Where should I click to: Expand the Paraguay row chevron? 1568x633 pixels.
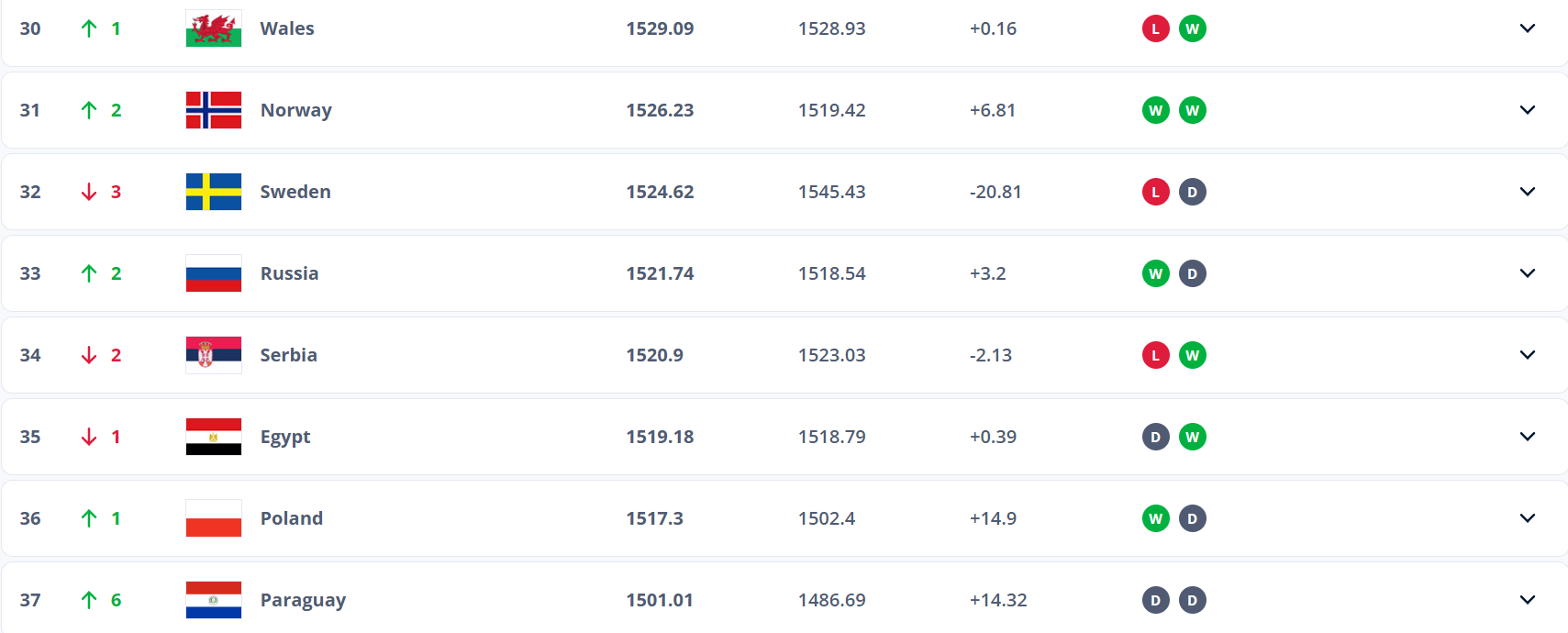tap(1527, 600)
